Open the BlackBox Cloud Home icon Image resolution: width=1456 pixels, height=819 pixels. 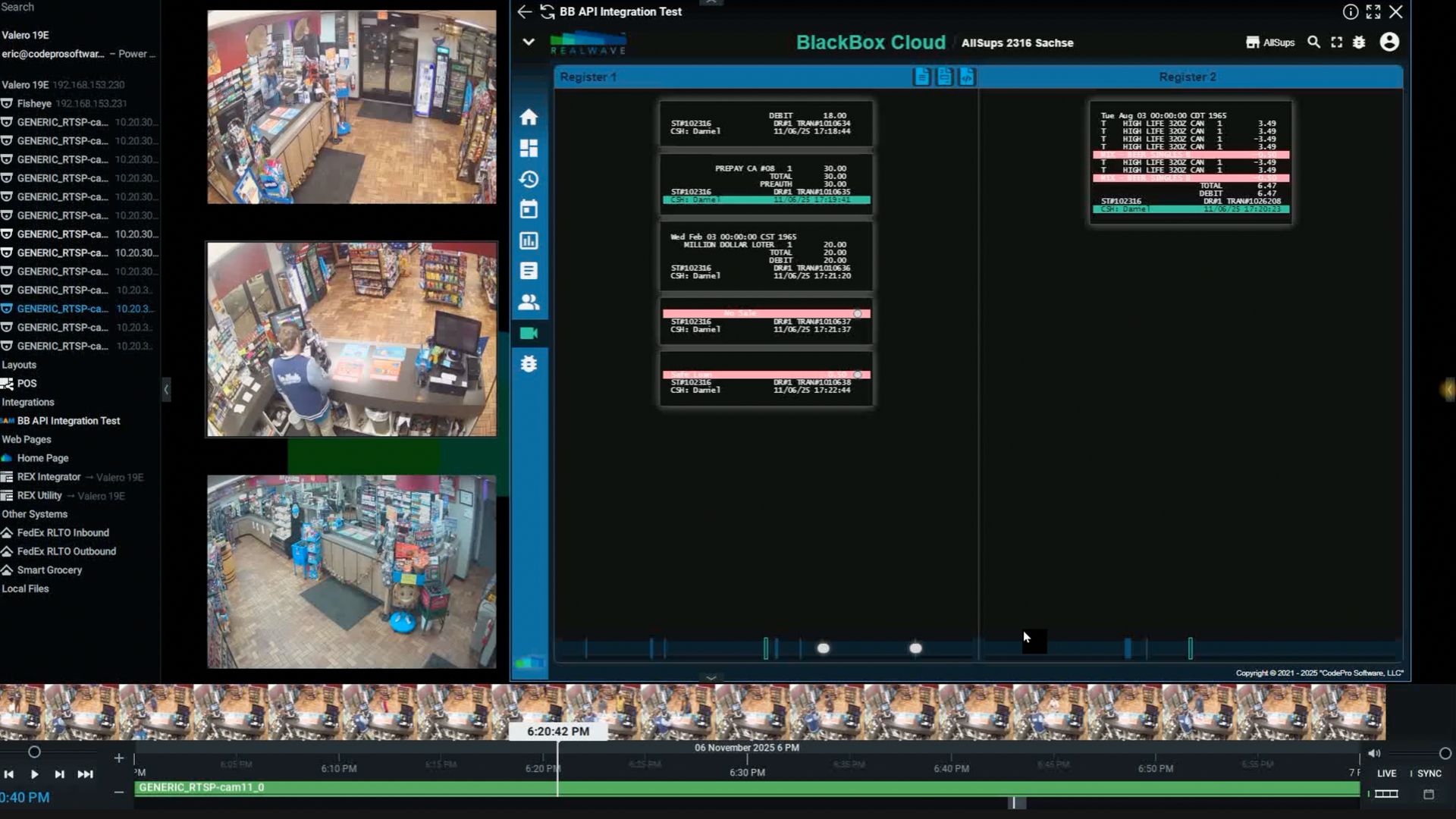tap(529, 117)
